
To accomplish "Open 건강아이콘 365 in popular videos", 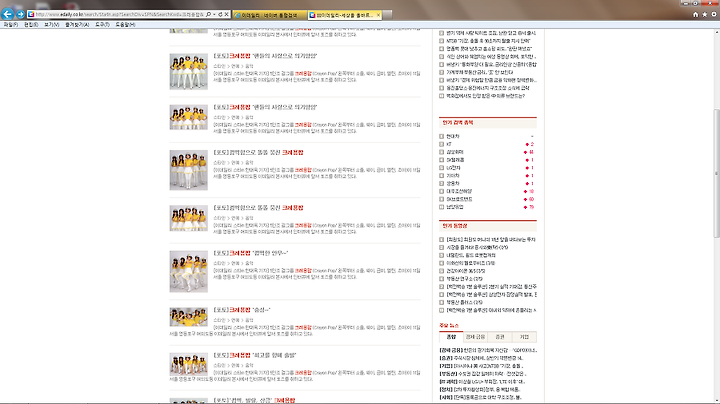I will 466,271.
